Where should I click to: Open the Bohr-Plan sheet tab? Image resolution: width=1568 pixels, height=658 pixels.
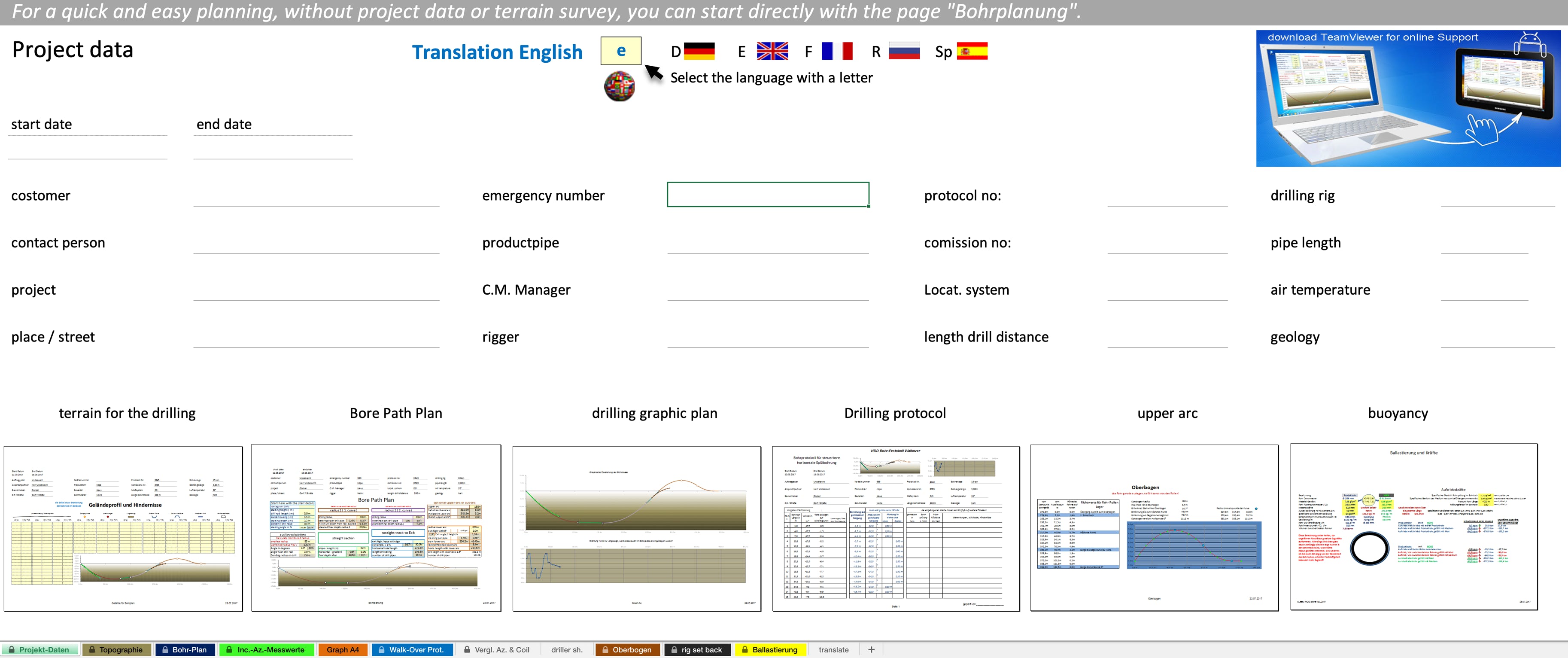pyautogui.click(x=185, y=649)
